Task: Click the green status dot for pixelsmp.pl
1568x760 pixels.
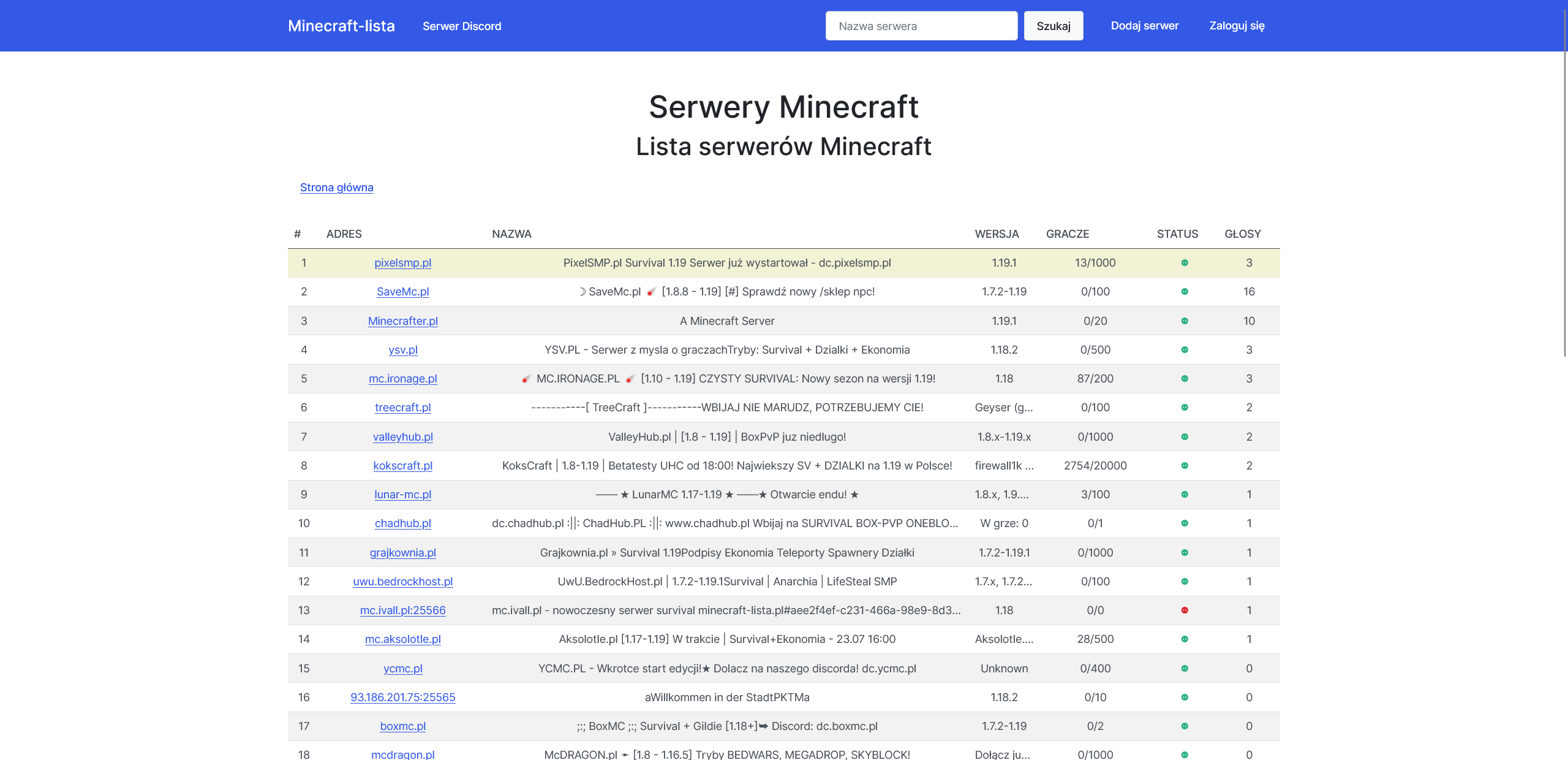Action: click(1185, 263)
